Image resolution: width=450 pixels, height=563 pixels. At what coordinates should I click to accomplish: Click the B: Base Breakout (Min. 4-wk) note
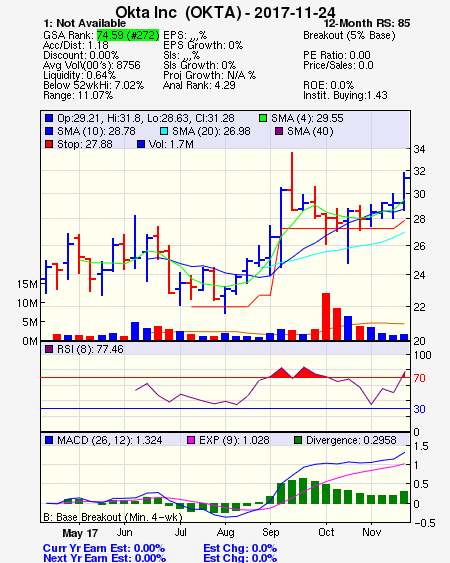coord(113,517)
